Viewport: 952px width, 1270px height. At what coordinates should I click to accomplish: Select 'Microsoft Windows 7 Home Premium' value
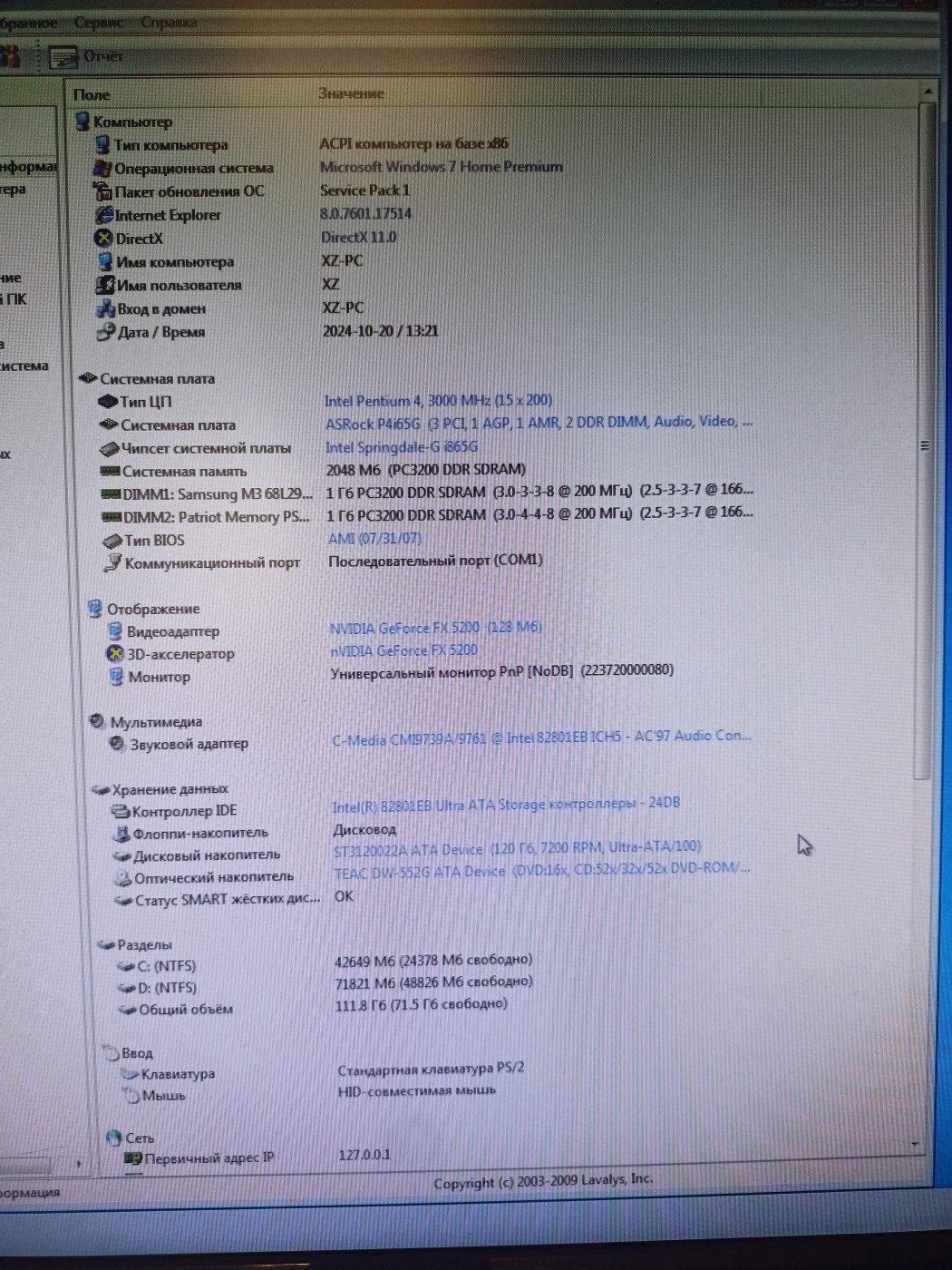pos(441,167)
